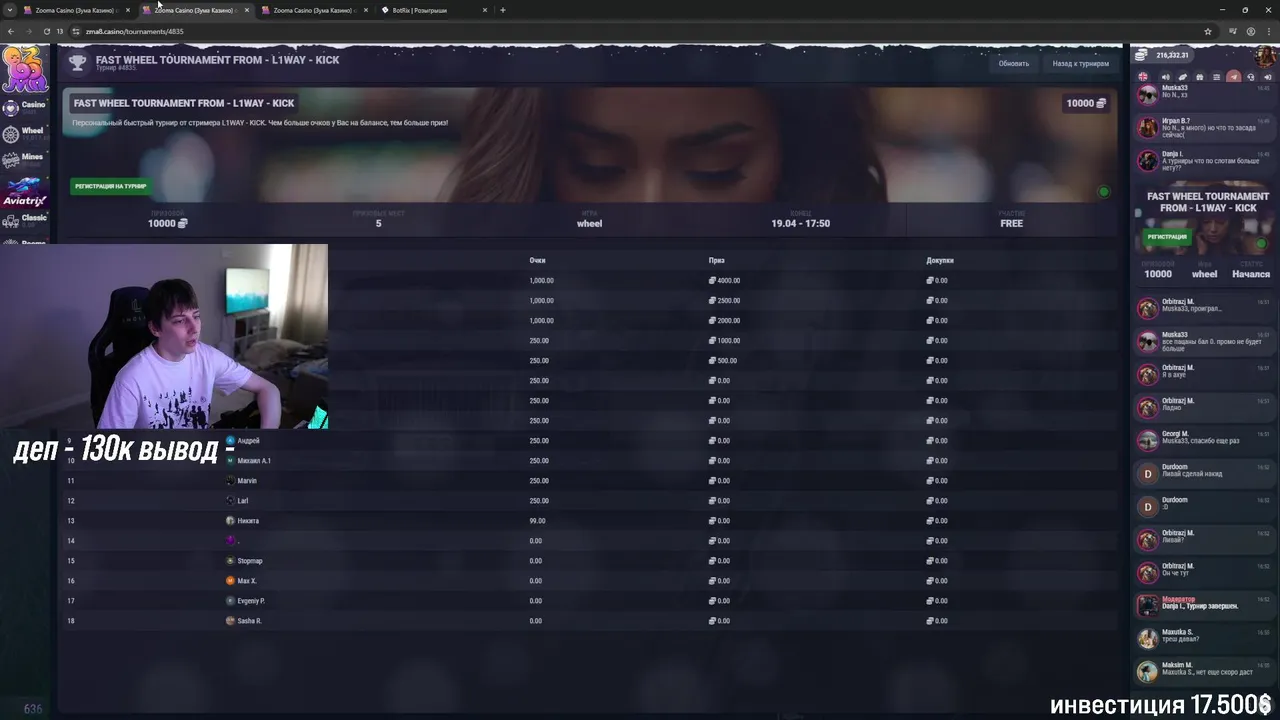Switch language via UK flag icon
This screenshot has width=1280, height=720.
pos(1143,77)
